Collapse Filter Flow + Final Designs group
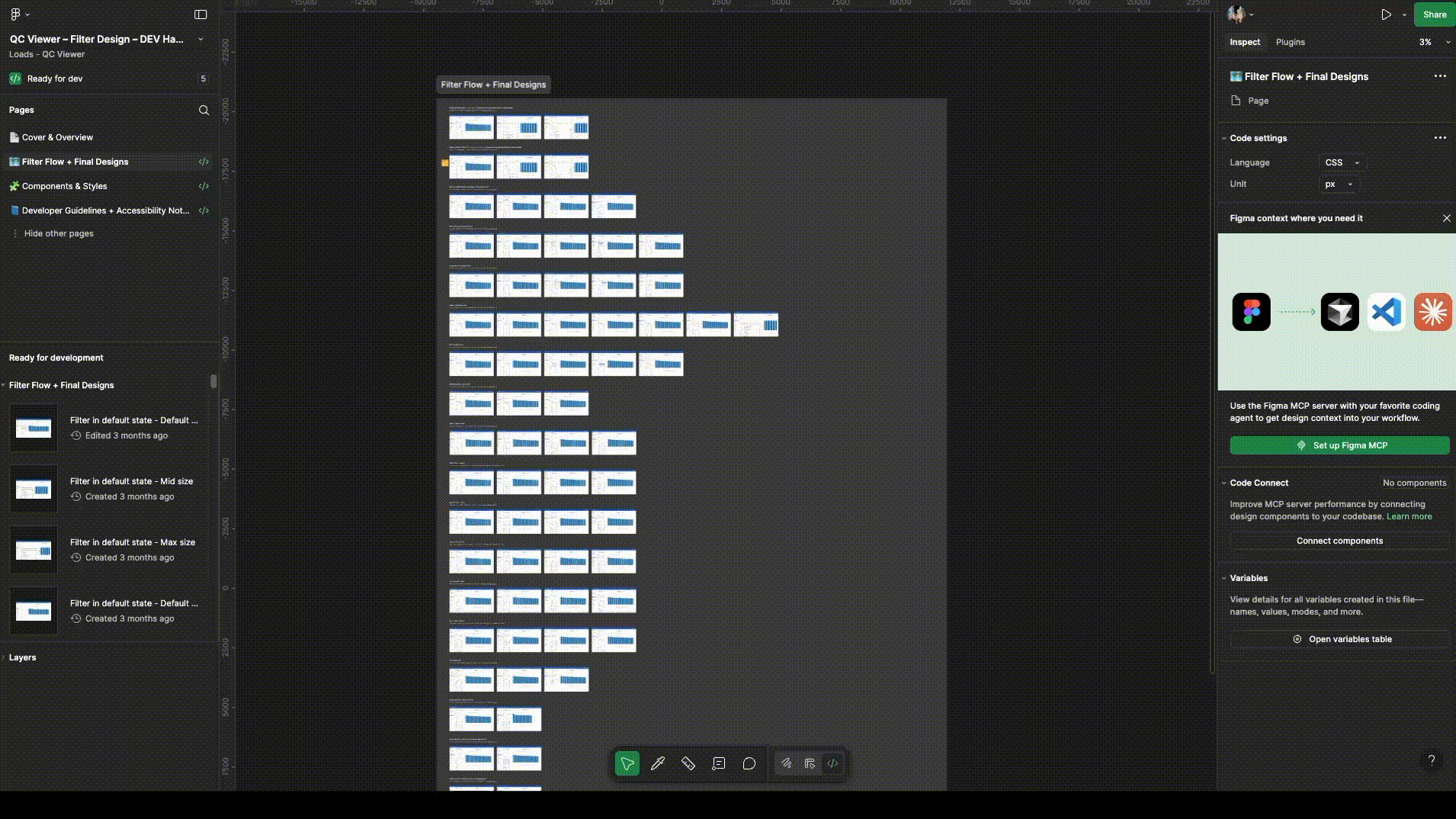 point(4,385)
